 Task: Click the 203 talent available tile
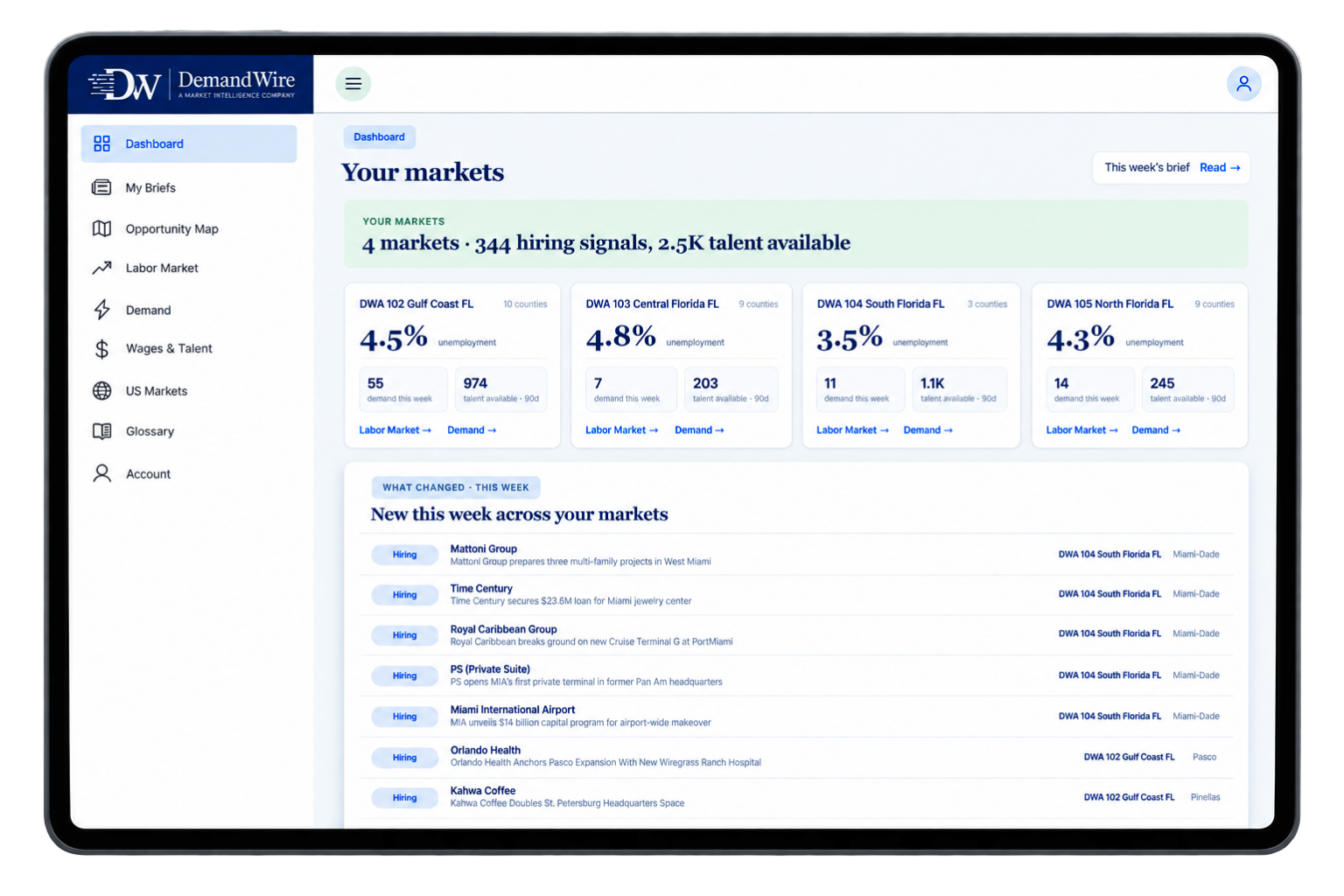tap(731, 389)
